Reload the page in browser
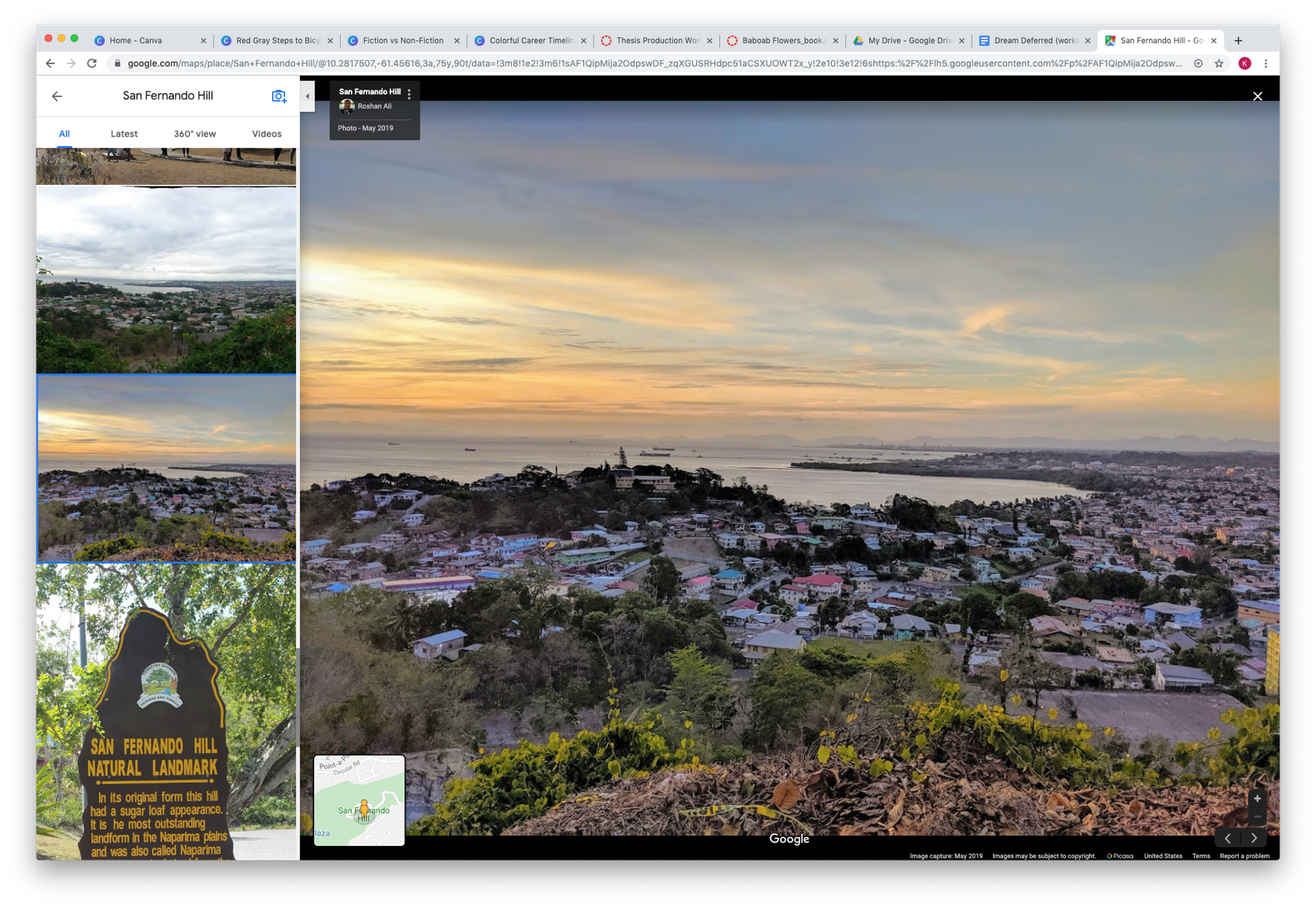The image size is (1316, 908). point(92,64)
